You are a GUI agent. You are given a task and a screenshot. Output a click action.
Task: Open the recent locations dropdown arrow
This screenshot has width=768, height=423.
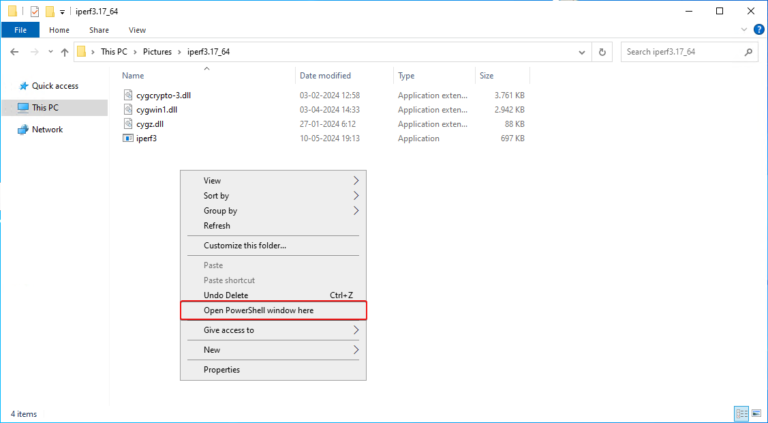pyautogui.click(x=50, y=52)
